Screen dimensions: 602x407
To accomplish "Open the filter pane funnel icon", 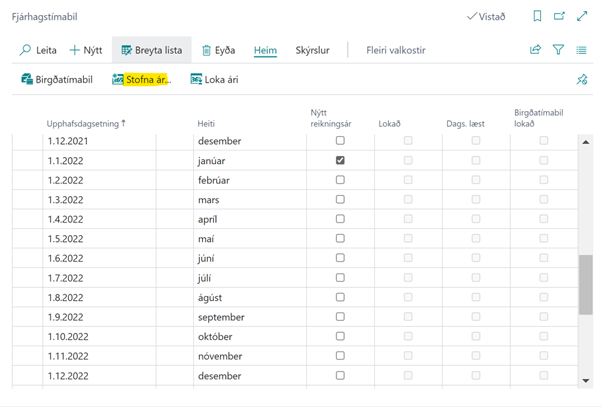I will pyautogui.click(x=559, y=50).
